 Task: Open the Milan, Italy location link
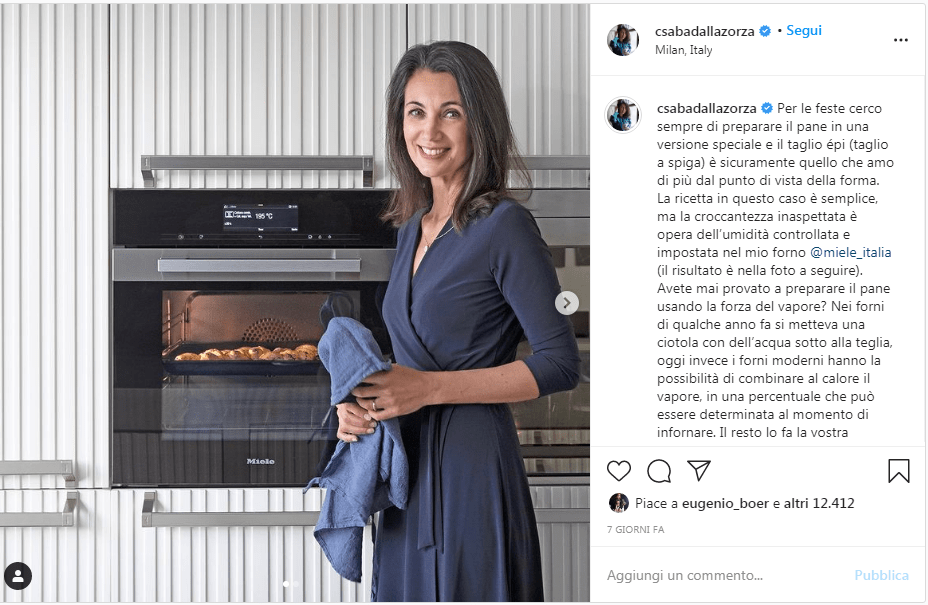click(x=684, y=50)
